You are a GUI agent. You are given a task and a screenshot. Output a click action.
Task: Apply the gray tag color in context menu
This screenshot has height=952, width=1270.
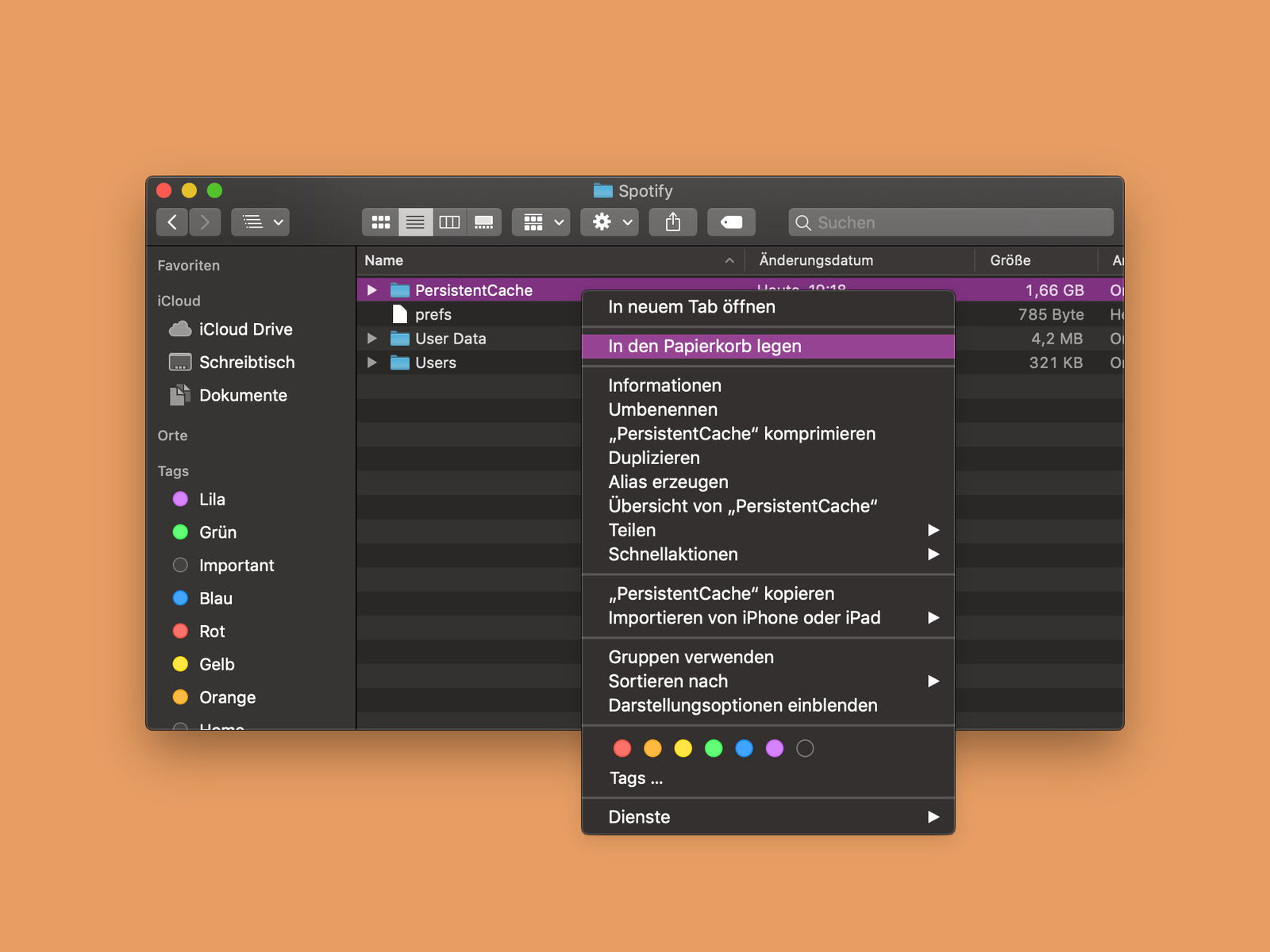click(805, 748)
